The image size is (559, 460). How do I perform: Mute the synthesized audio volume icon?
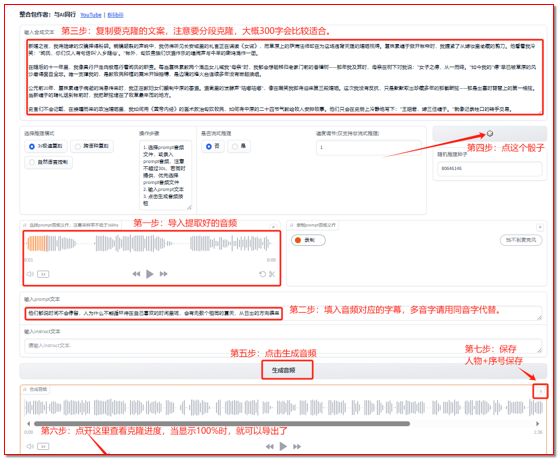coord(30,446)
